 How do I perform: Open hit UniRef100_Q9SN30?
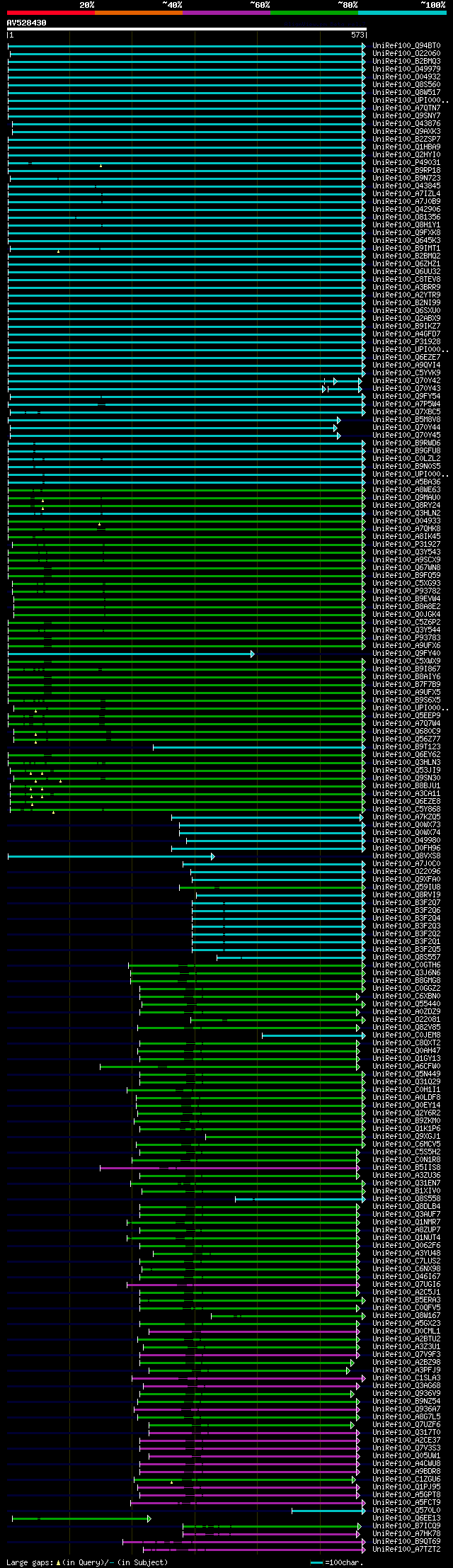point(406,778)
